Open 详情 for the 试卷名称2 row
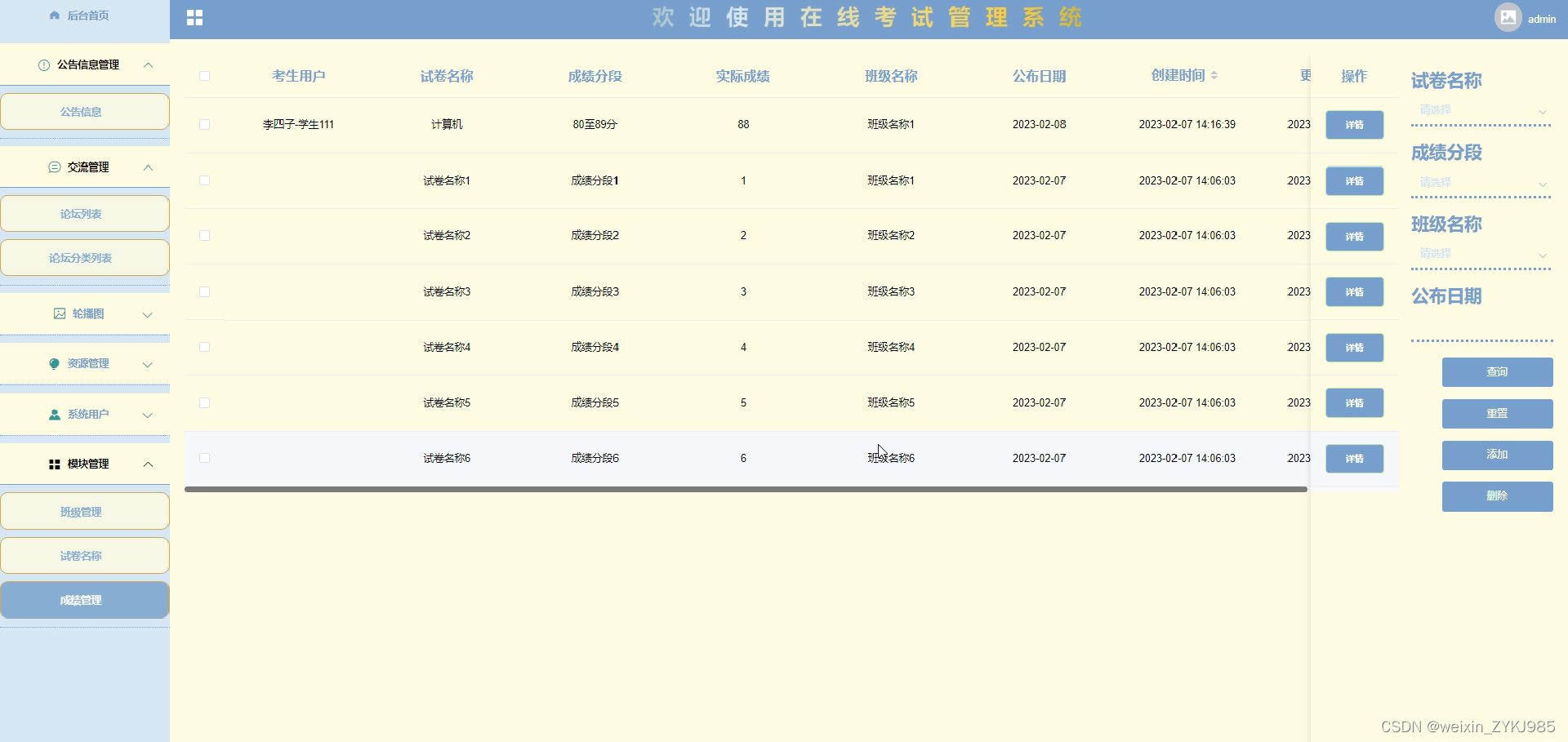The image size is (1568, 742). tap(1354, 237)
